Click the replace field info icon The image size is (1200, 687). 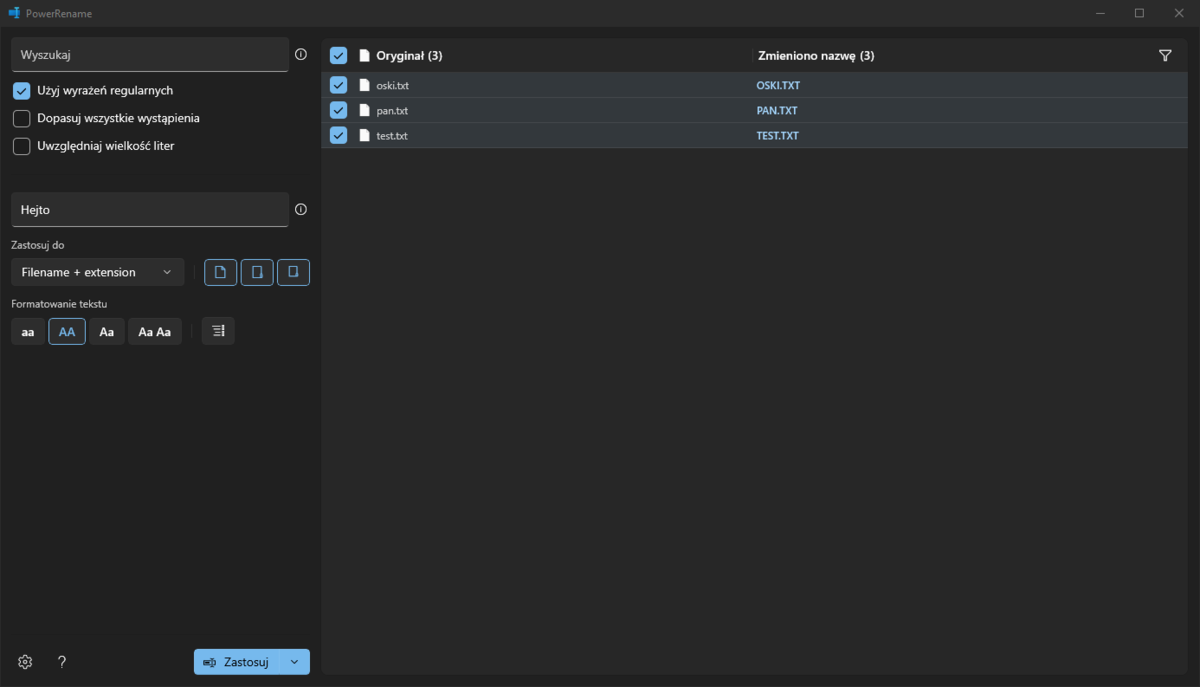(x=301, y=210)
